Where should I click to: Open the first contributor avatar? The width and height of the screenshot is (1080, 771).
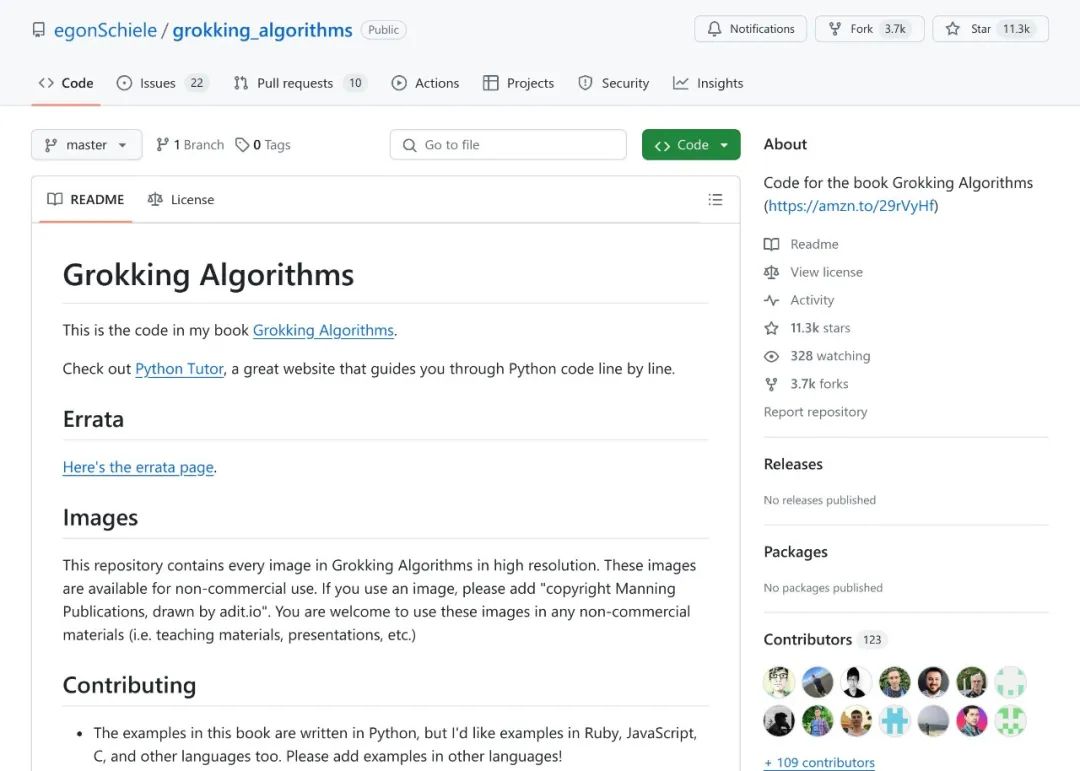click(779, 682)
